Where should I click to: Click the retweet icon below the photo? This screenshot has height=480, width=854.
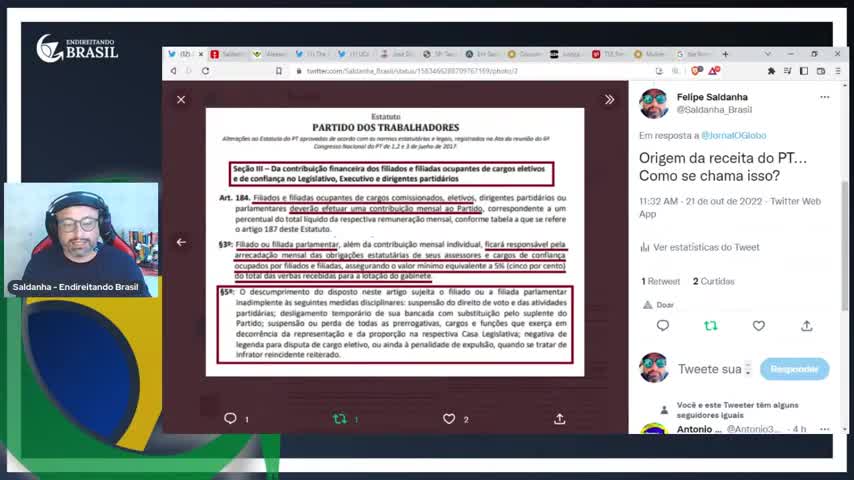[340, 418]
